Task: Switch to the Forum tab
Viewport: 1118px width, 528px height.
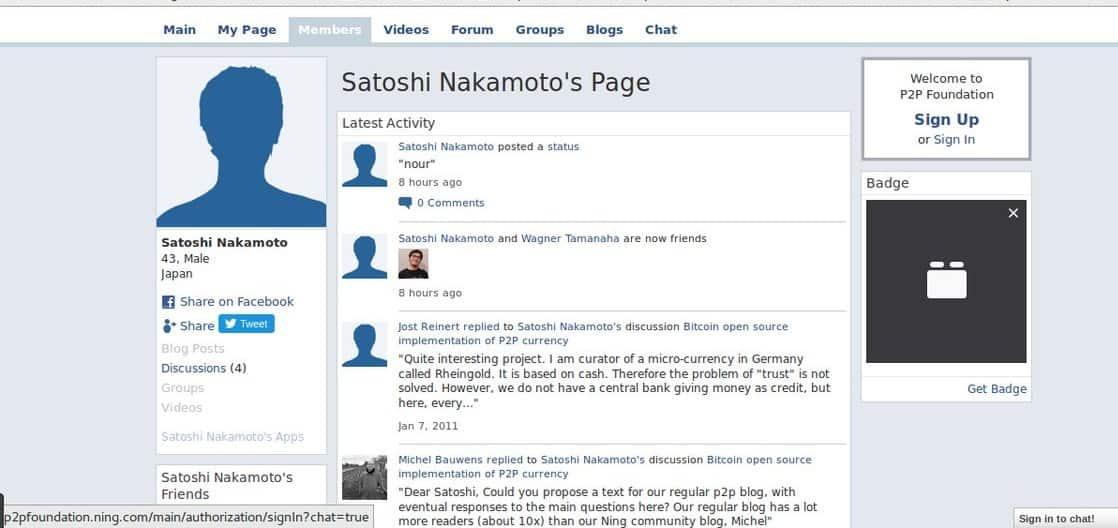Action: [472, 30]
